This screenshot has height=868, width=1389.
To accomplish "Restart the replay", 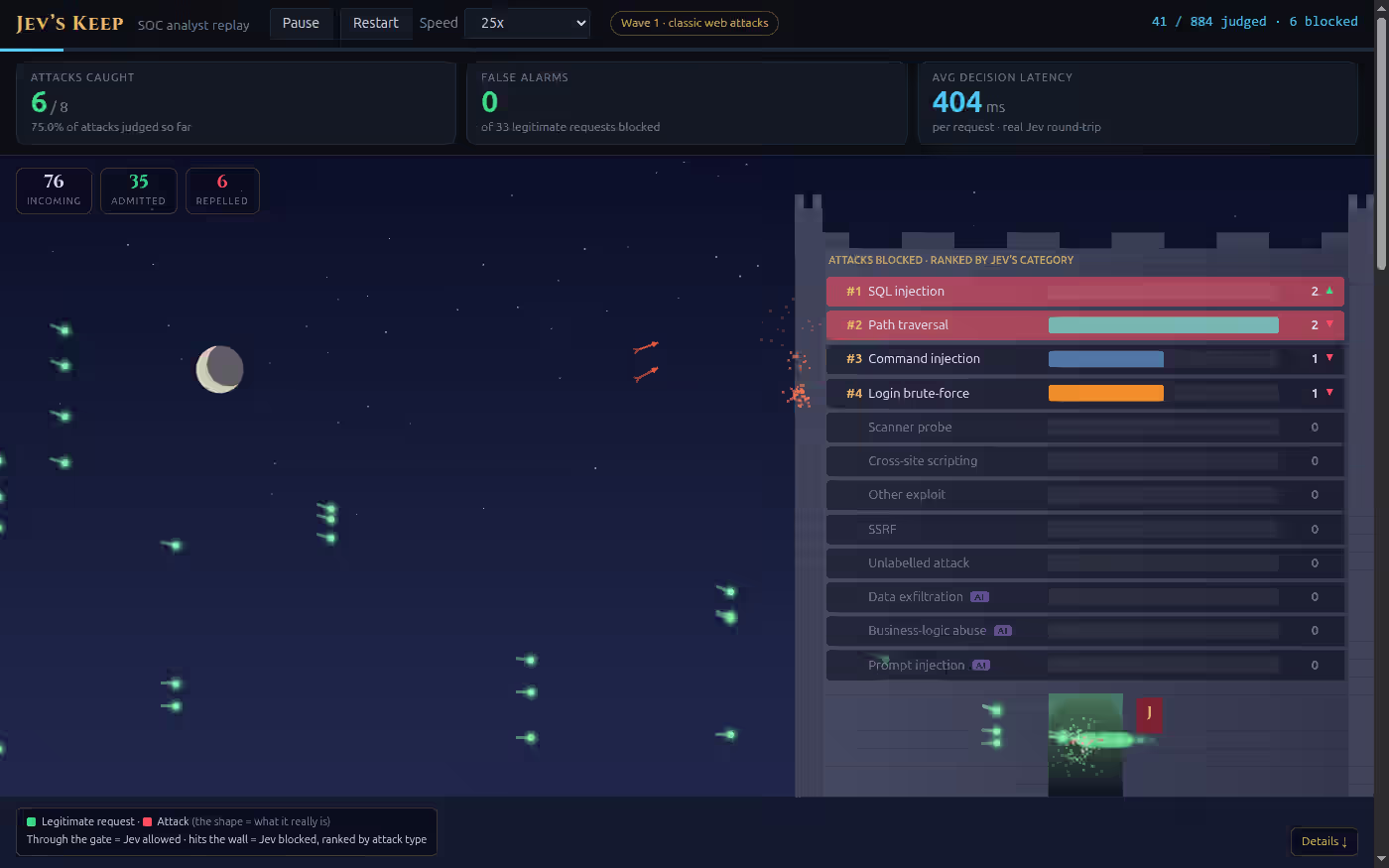I will (x=375, y=23).
